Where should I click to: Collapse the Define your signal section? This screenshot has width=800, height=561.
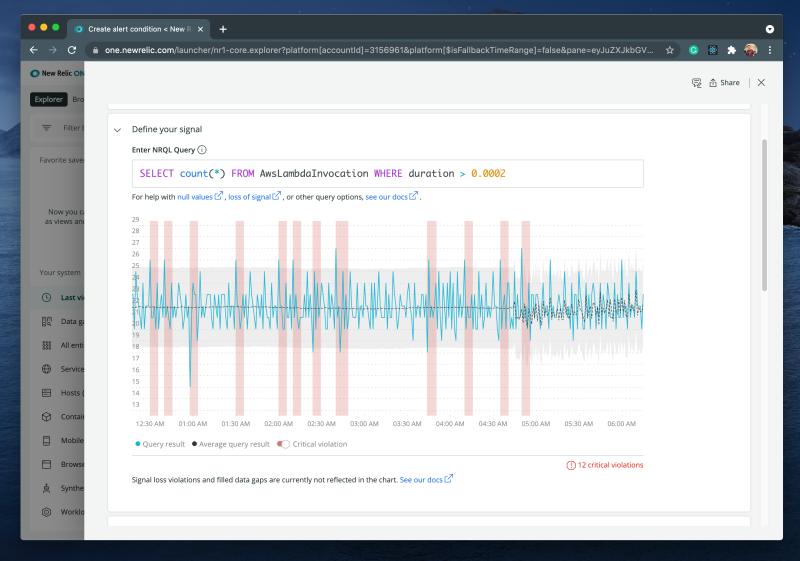click(118, 130)
